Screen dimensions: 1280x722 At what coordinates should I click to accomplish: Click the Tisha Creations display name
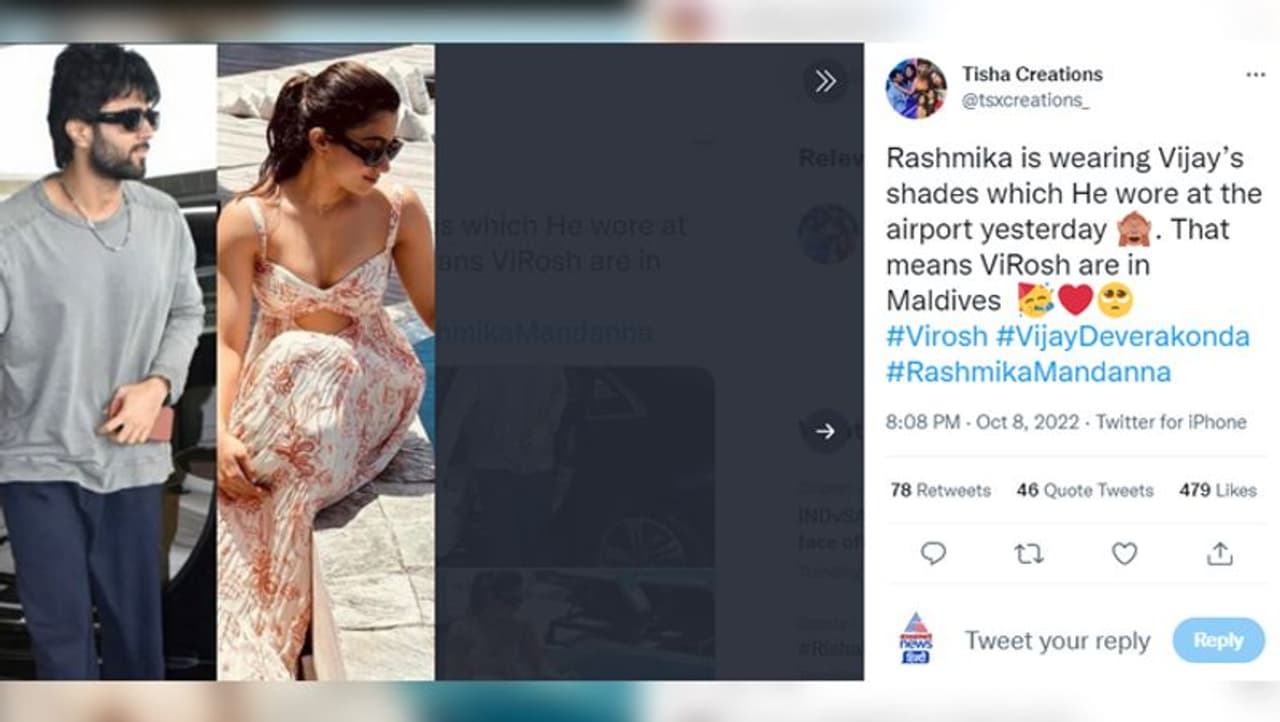click(1032, 74)
